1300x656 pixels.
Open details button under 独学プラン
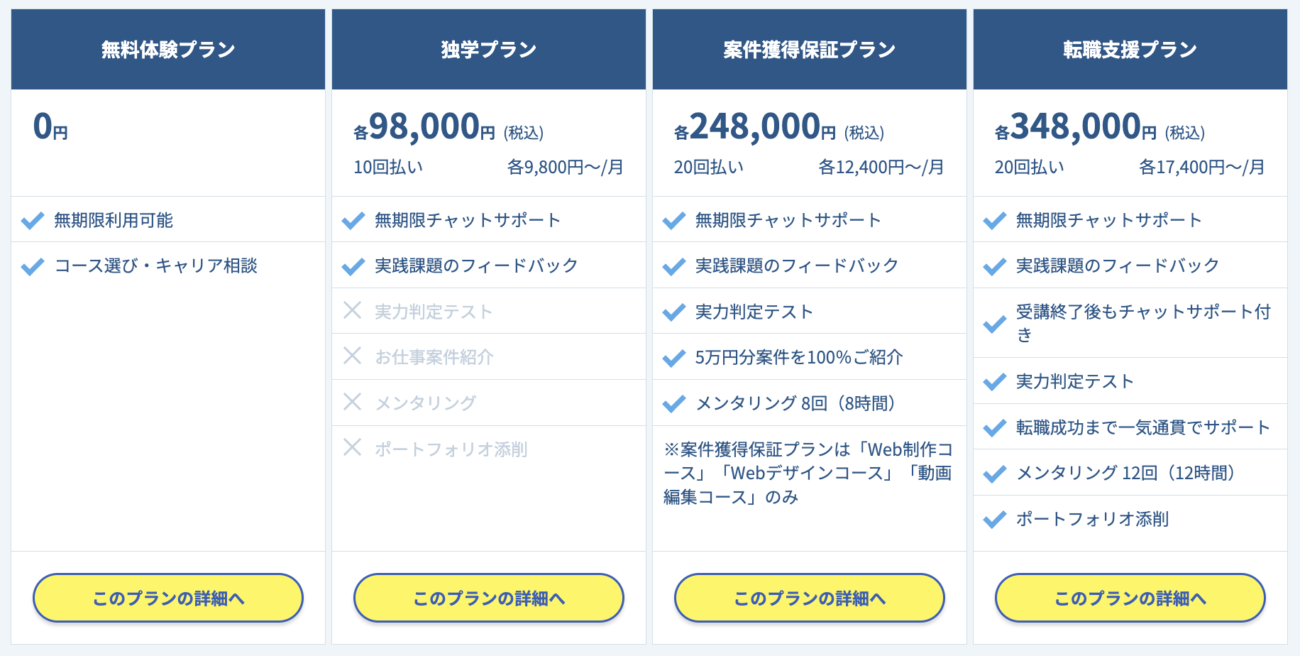pos(489,598)
